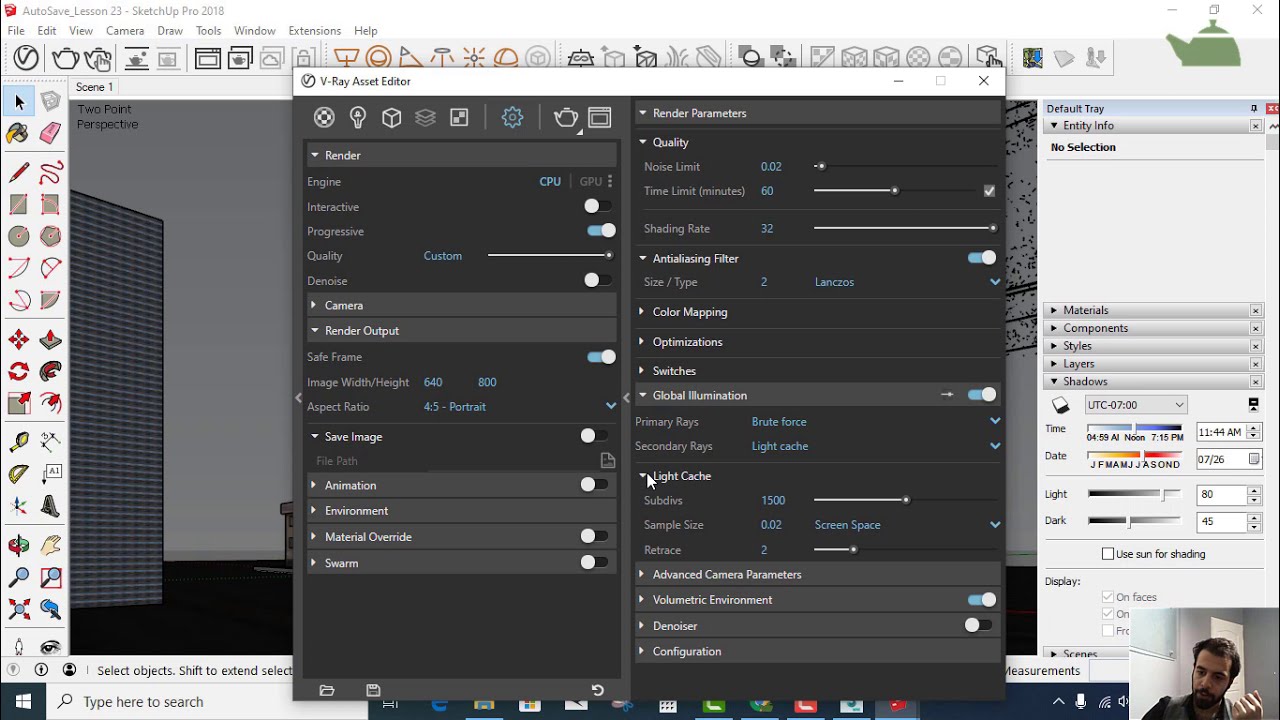Select CPU render engine
The width and height of the screenshot is (1280, 720).
click(550, 182)
